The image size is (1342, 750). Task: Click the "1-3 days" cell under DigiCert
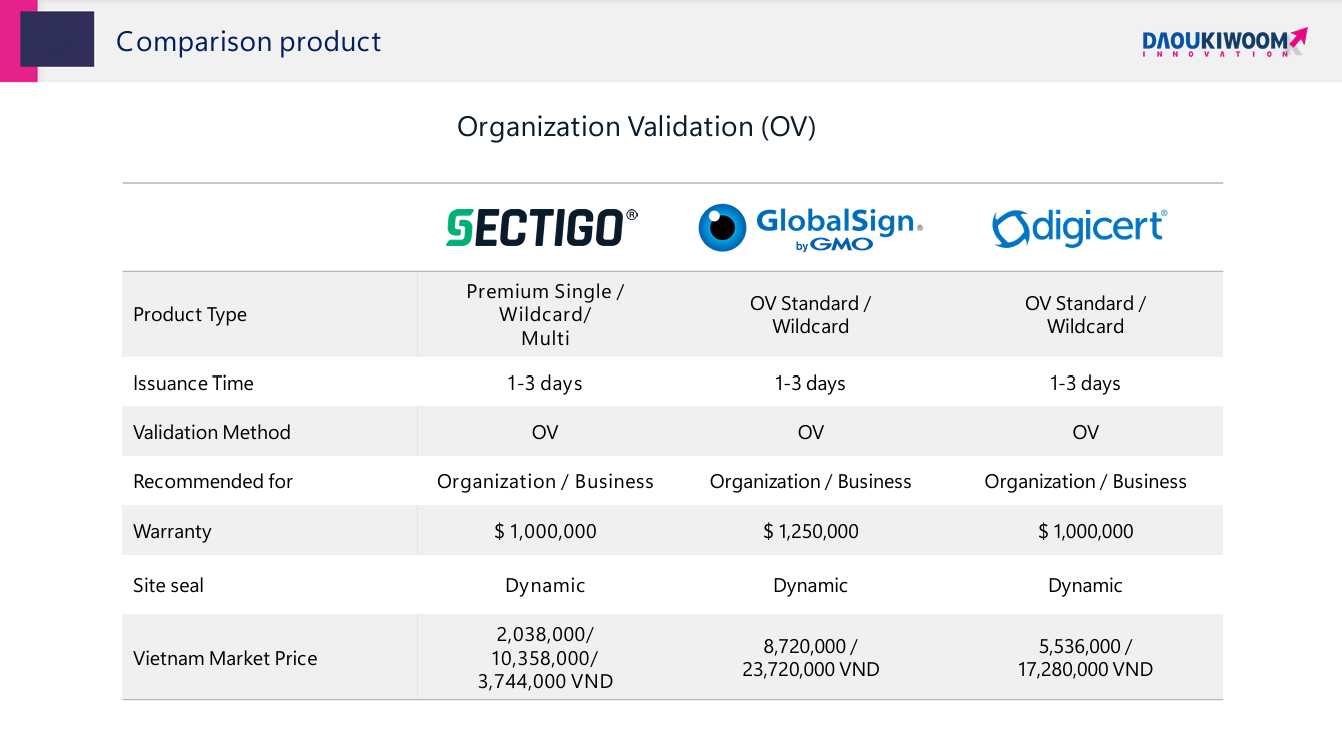pos(1085,383)
